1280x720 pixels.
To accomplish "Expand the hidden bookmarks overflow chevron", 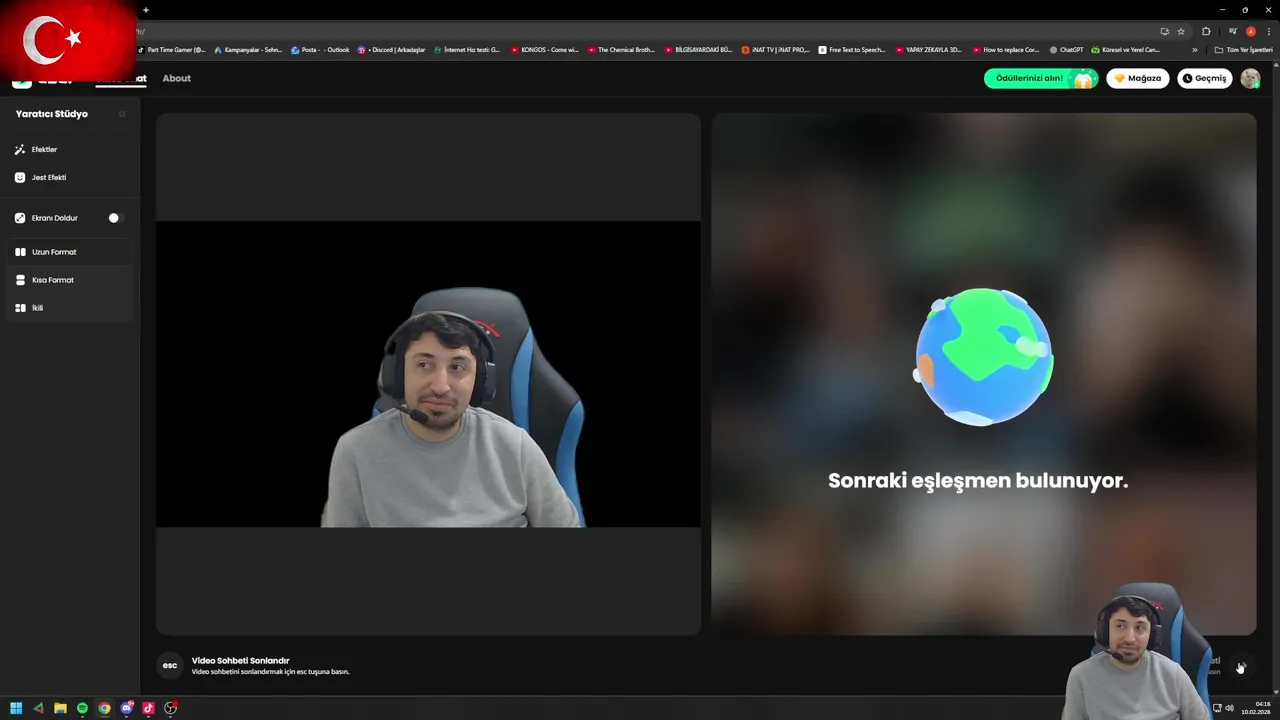I will pos(1194,50).
